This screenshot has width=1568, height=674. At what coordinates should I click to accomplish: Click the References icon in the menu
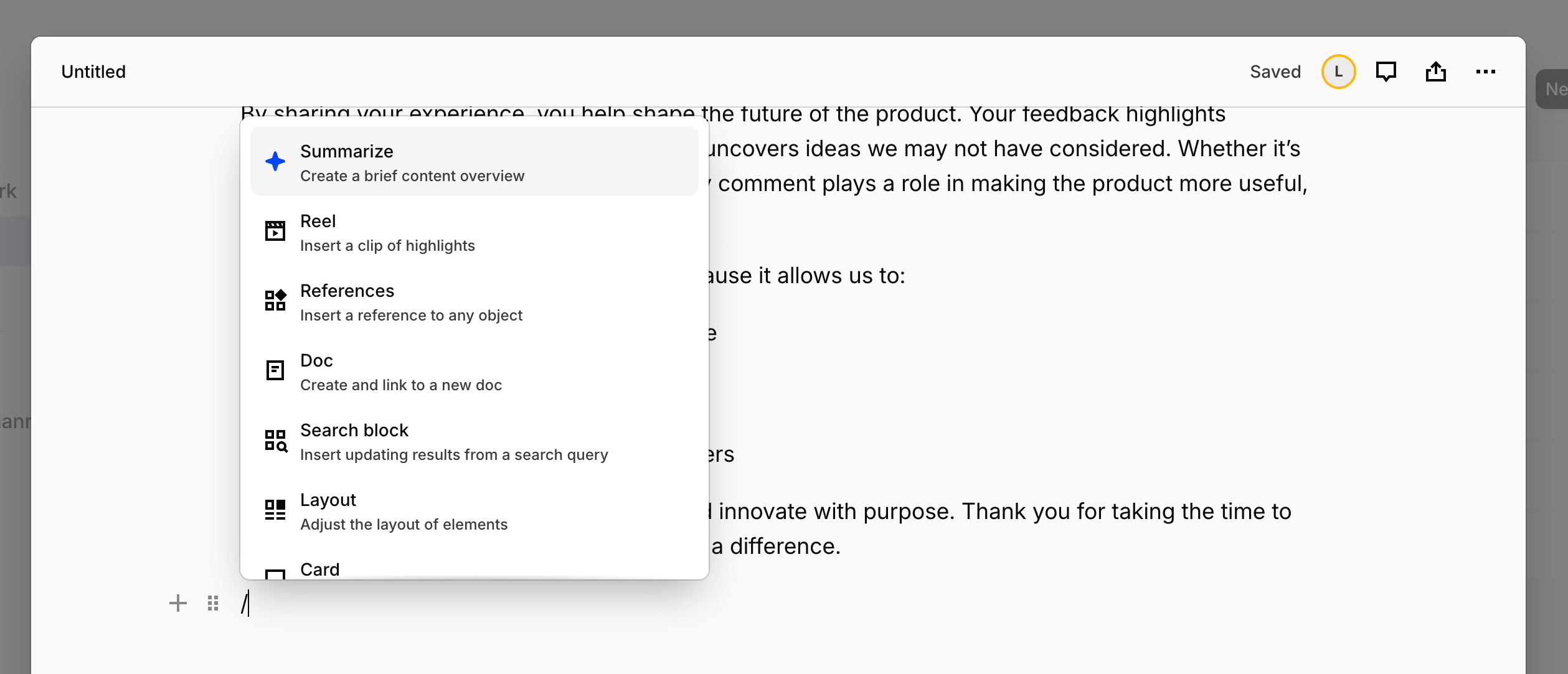click(275, 301)
